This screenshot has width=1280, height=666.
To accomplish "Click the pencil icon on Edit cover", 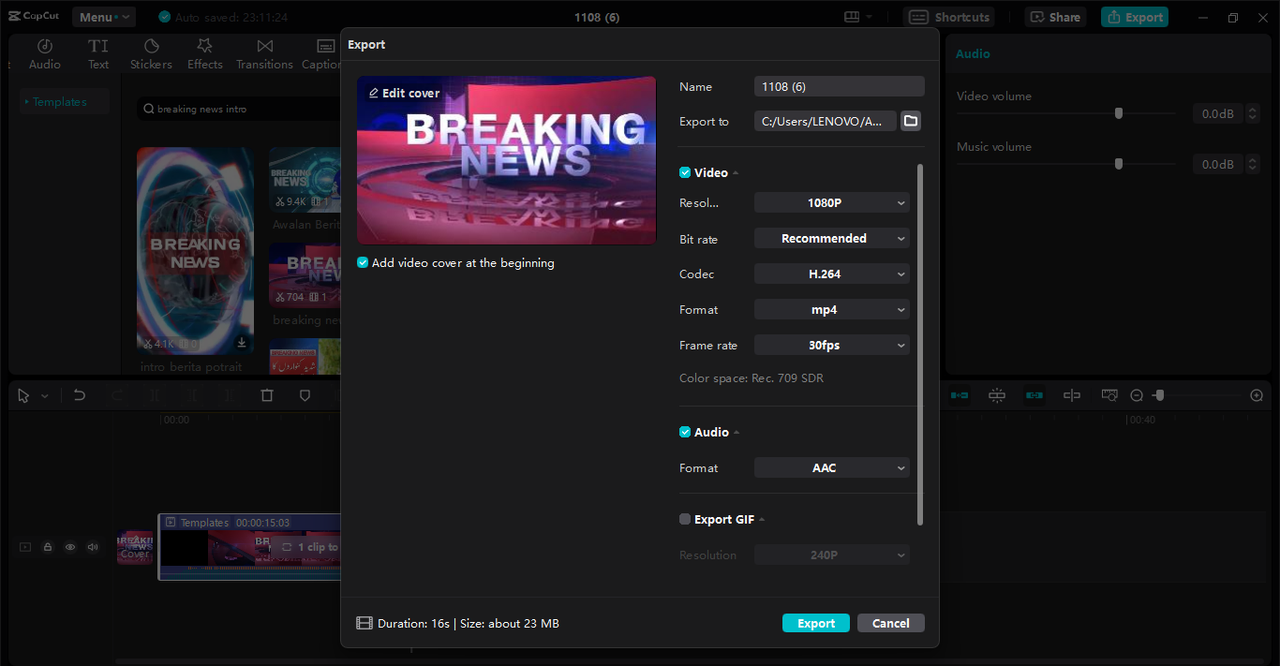I will (x=374, y=93).
